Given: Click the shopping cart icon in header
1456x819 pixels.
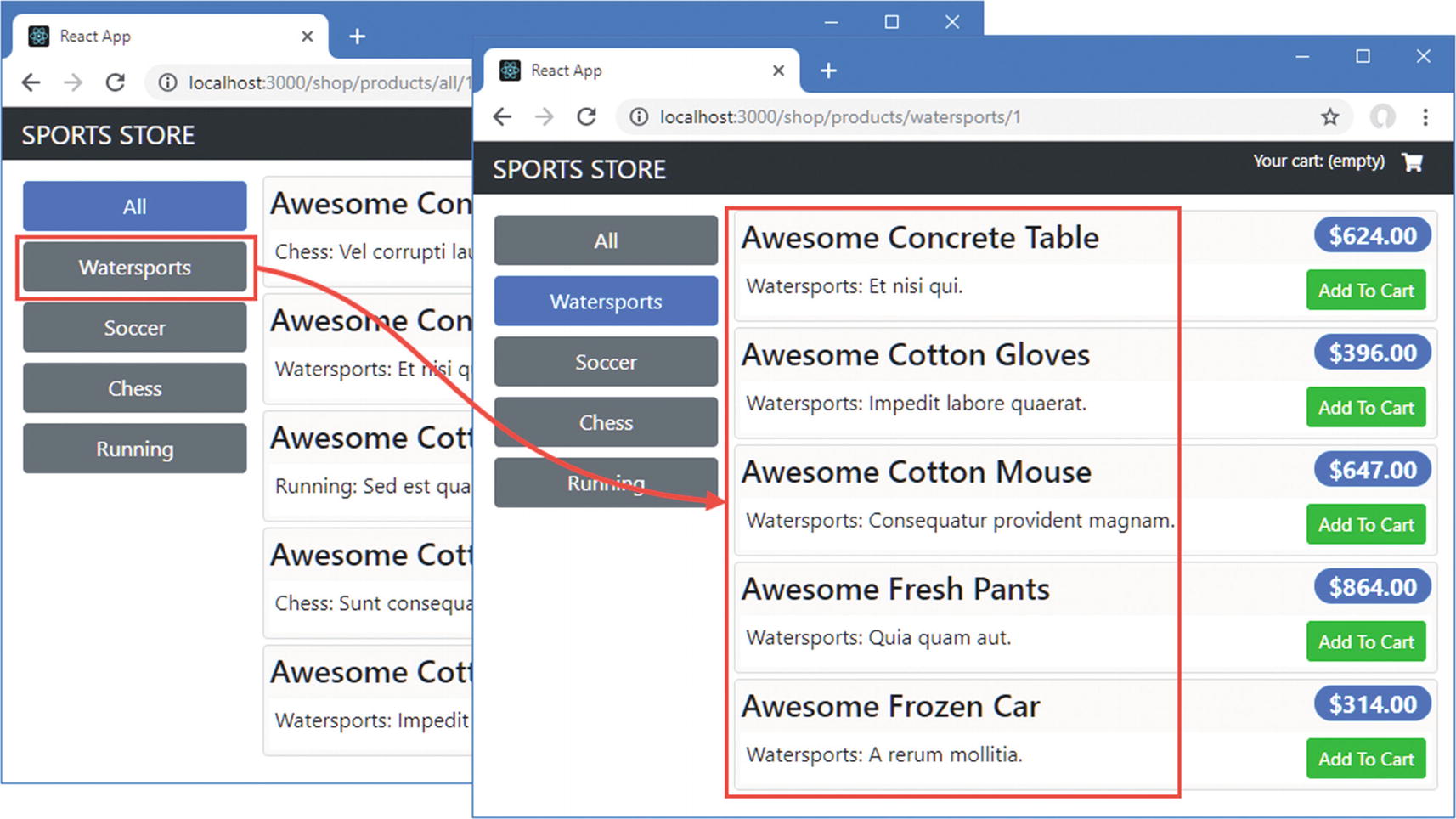Looking at the screenshot, I should click(x=1412, y=162).
